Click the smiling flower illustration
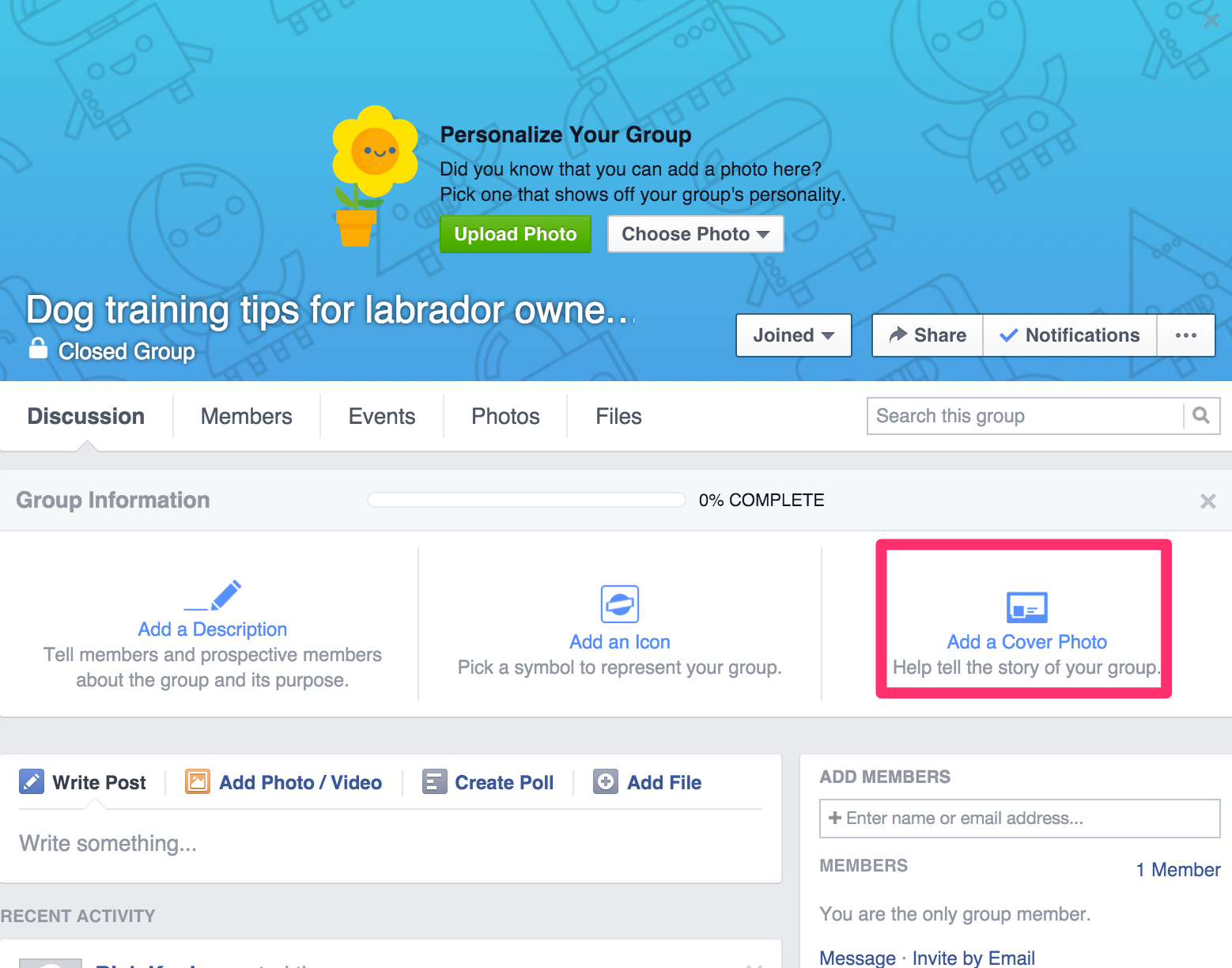This screenshot has width=1232, height=968. [x=374, y=176]
